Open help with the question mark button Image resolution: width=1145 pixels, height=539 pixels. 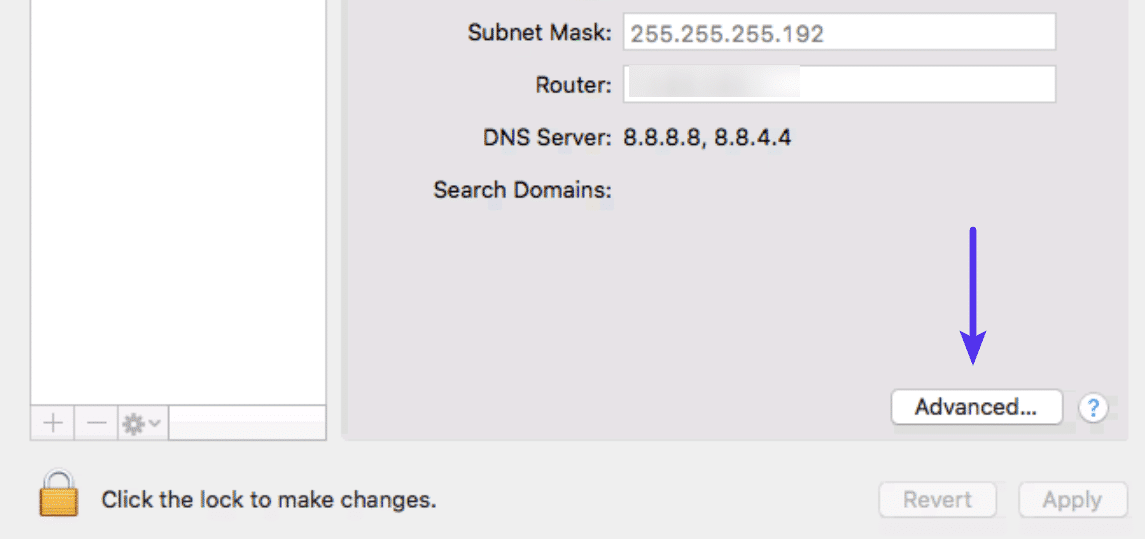point(1094,408)
